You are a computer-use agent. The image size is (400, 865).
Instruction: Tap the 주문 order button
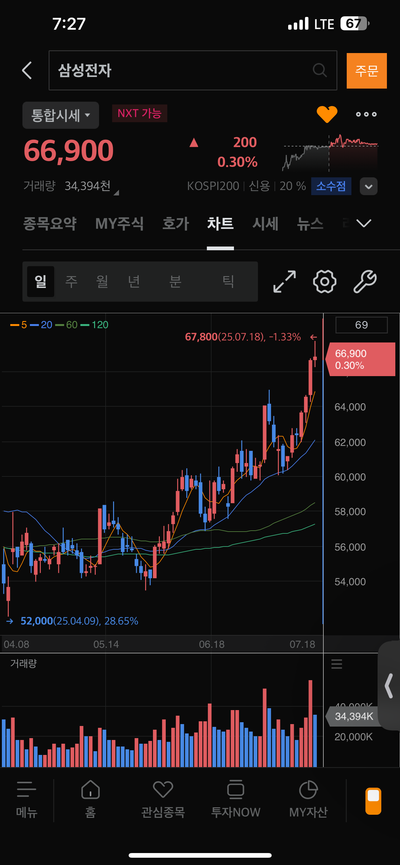(x=366, y=71)
